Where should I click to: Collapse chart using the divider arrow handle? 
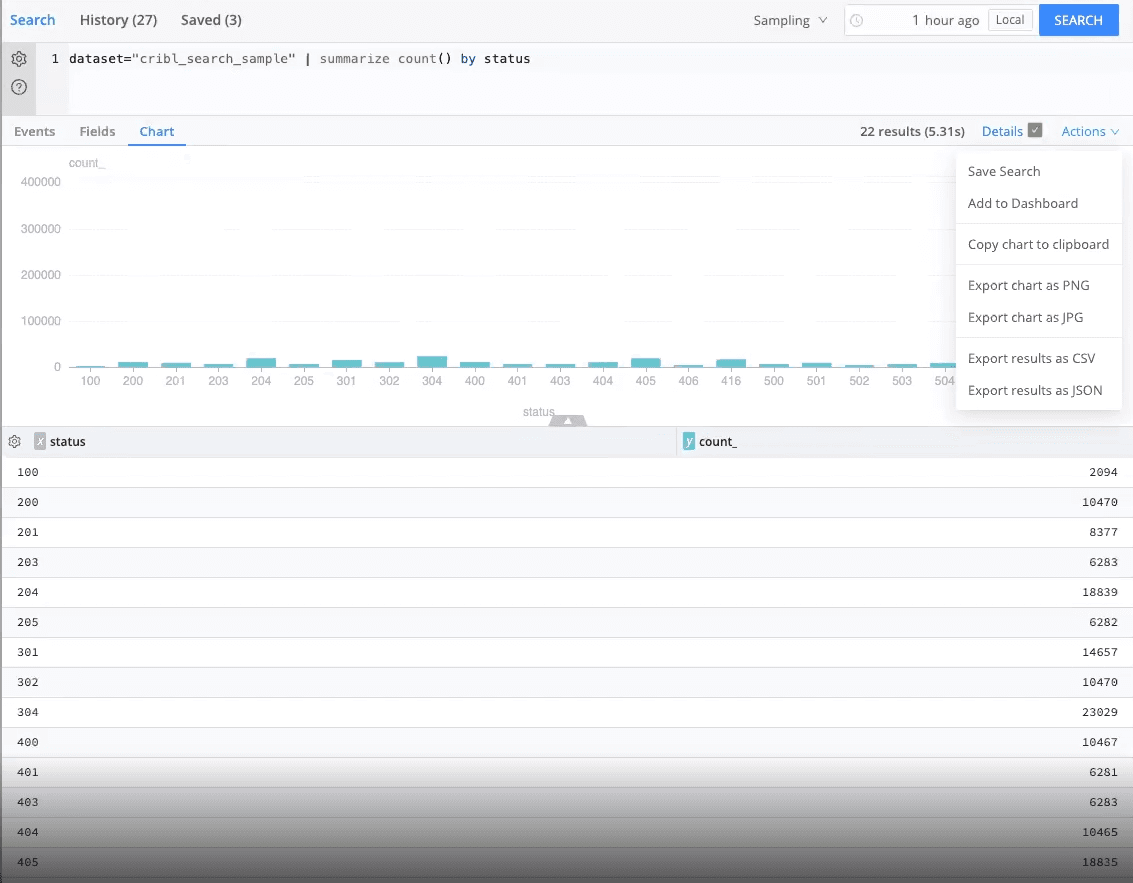(x=568, y=421)
